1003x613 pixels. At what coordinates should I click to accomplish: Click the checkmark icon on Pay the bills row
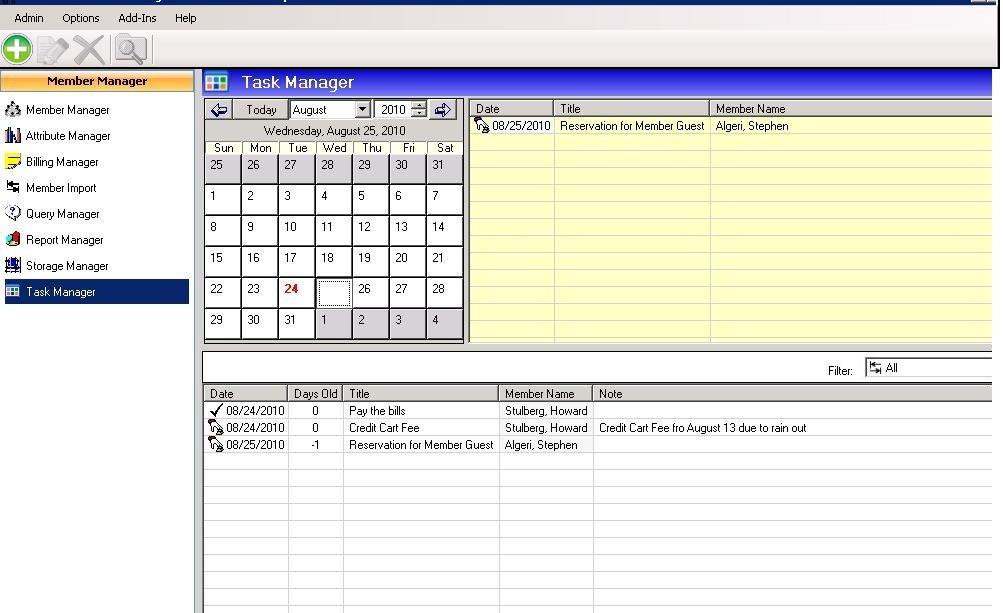pyautogui.click(x=216, y=410)
